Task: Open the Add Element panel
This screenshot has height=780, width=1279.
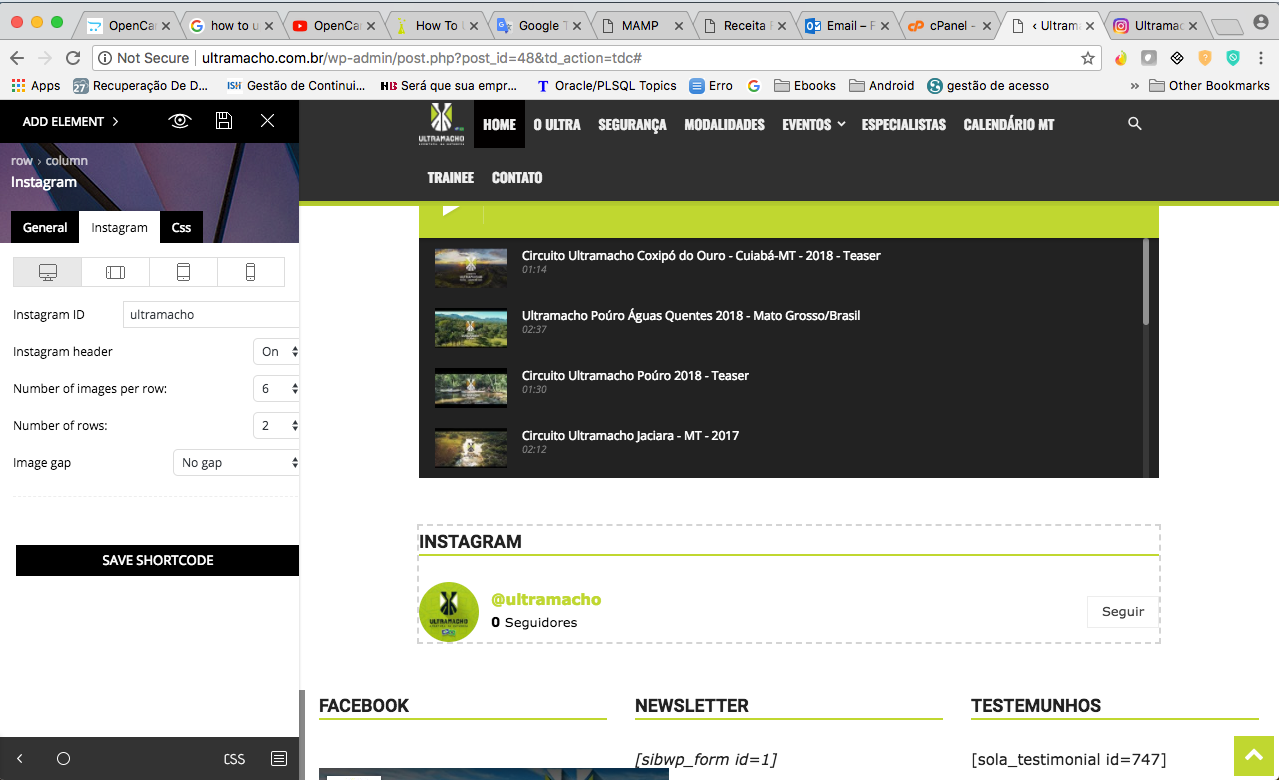Action: [x=71, y=121]
